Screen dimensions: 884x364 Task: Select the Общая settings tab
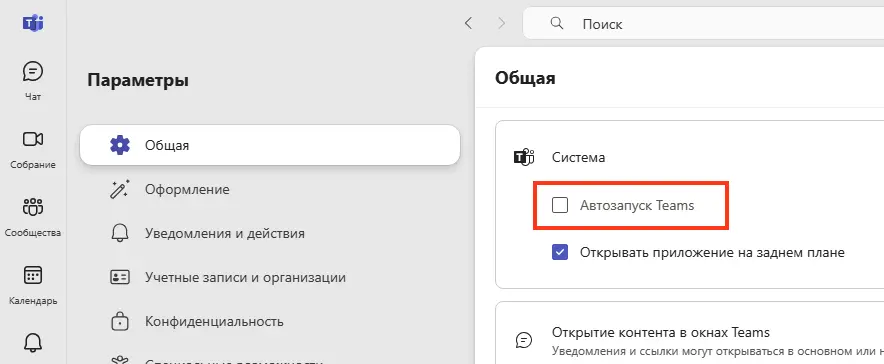pos(270,145)
